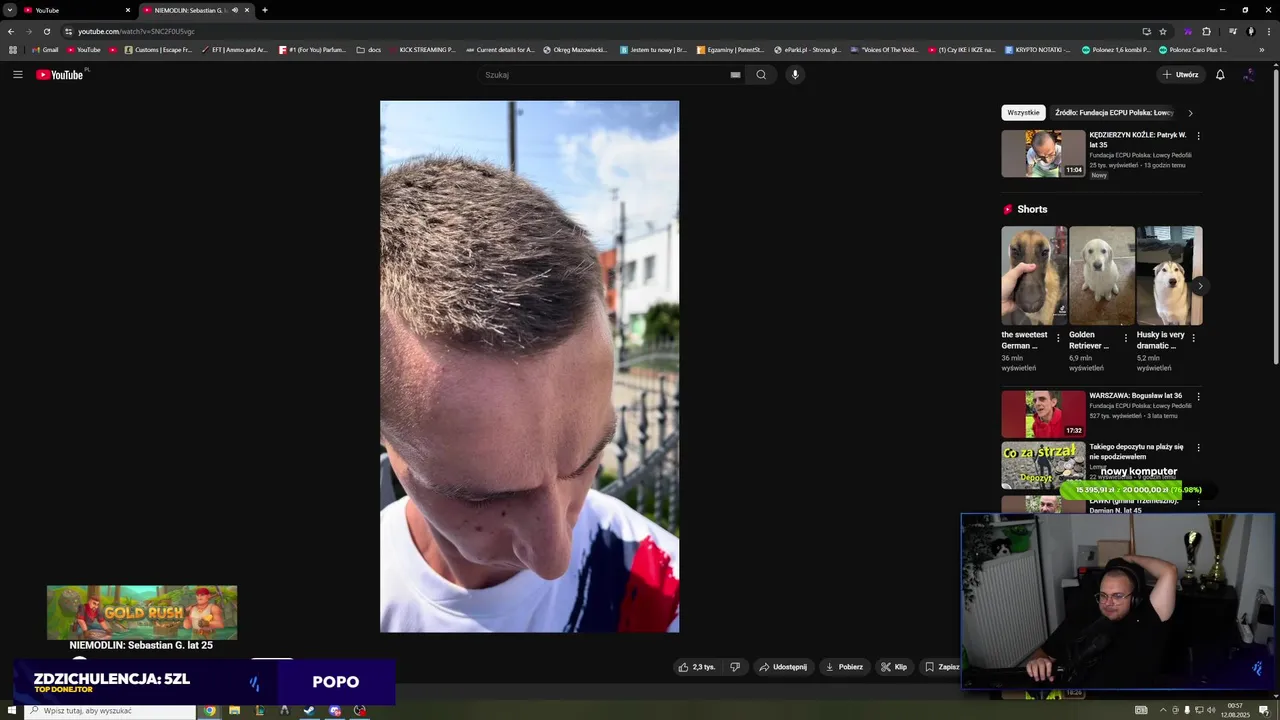Click the browser address bar URL
Image resolution: width=1280 pixels, height=720 pixels.
click(x=136, y=31)
